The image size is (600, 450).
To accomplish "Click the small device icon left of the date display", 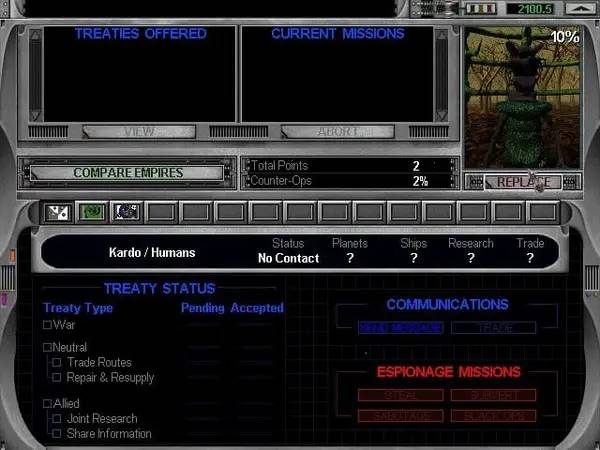I will [450, 8].
